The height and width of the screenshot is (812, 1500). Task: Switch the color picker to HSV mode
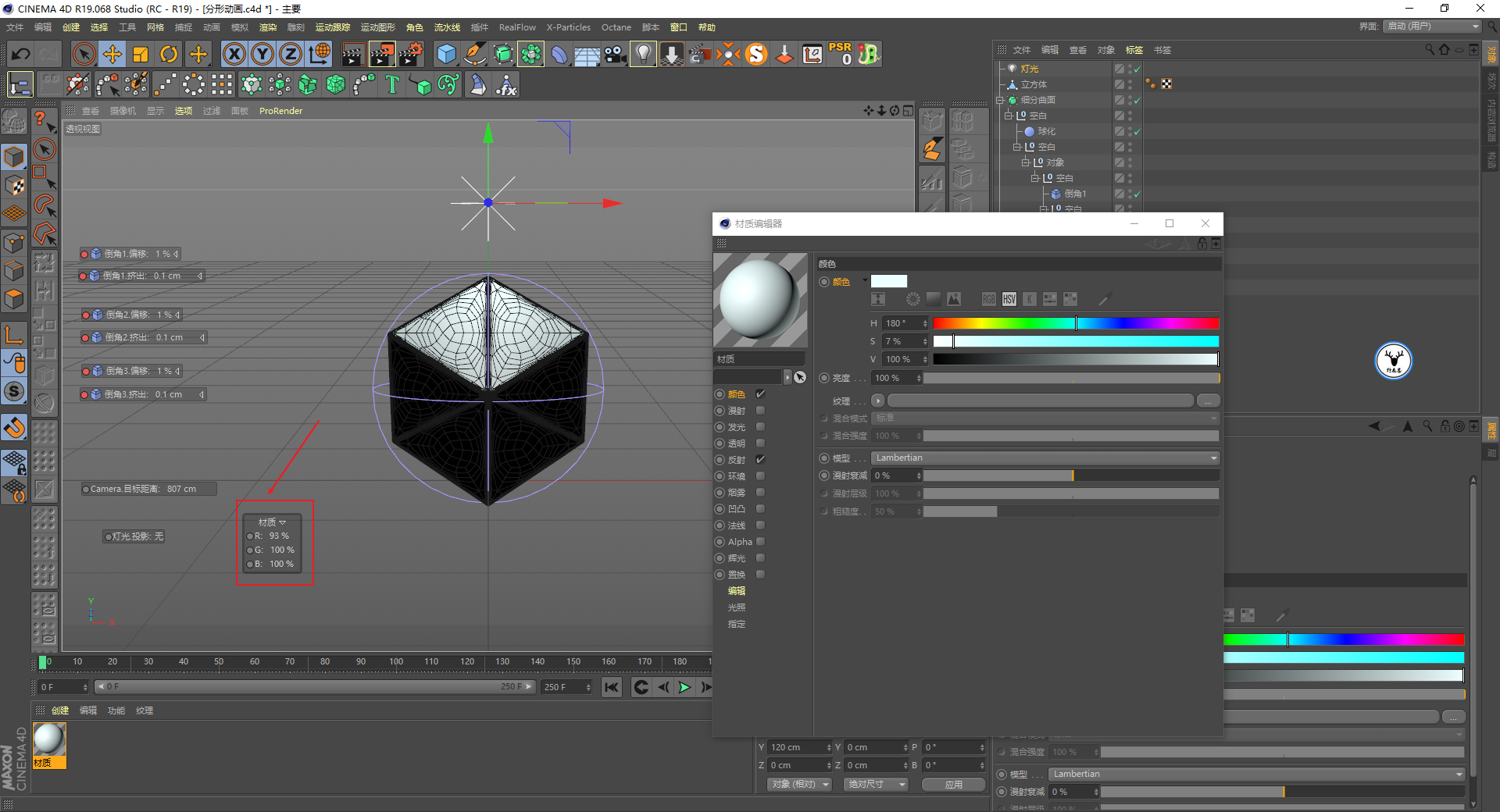[1009, 299]
